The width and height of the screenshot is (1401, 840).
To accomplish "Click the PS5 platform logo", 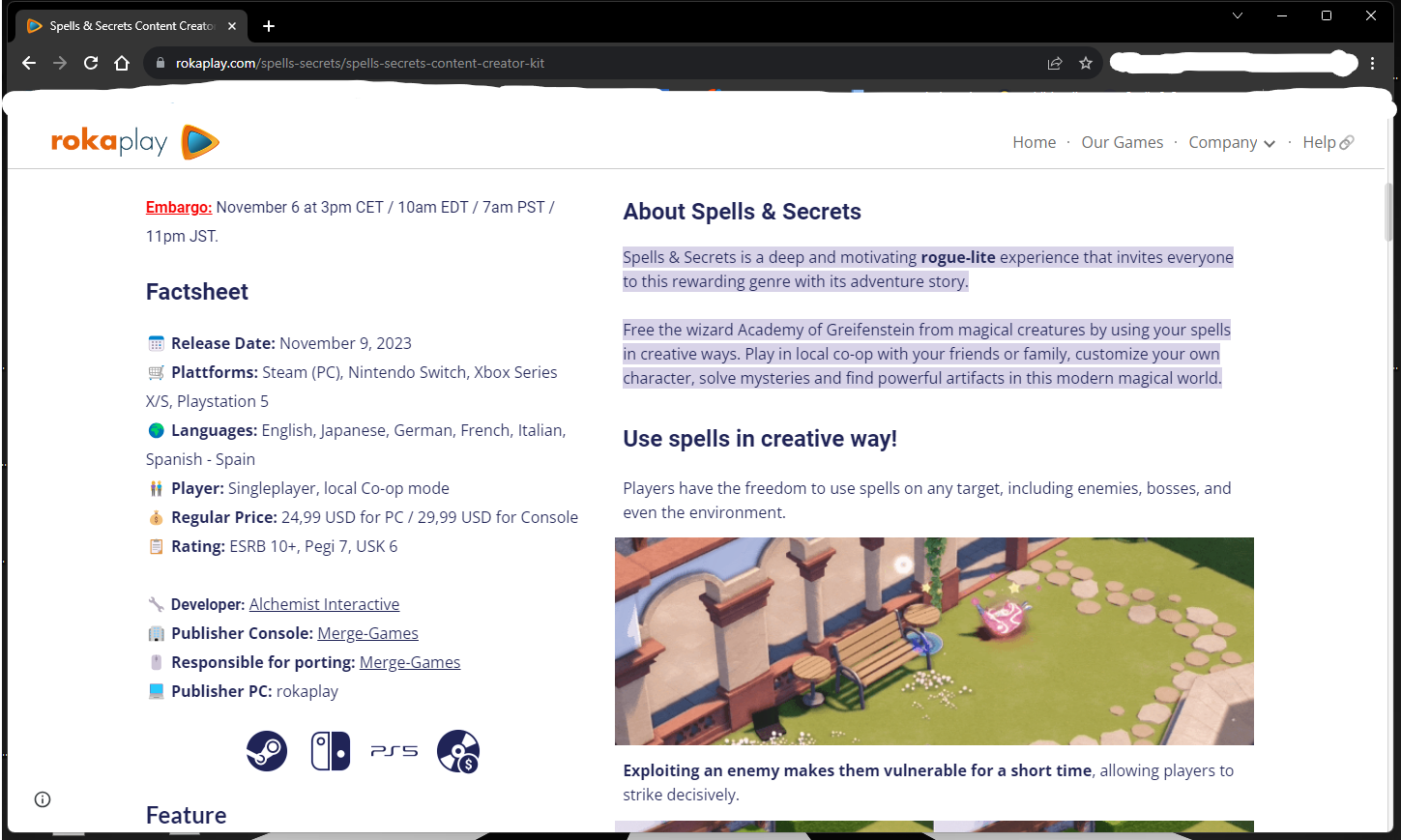I will (394, 751).
